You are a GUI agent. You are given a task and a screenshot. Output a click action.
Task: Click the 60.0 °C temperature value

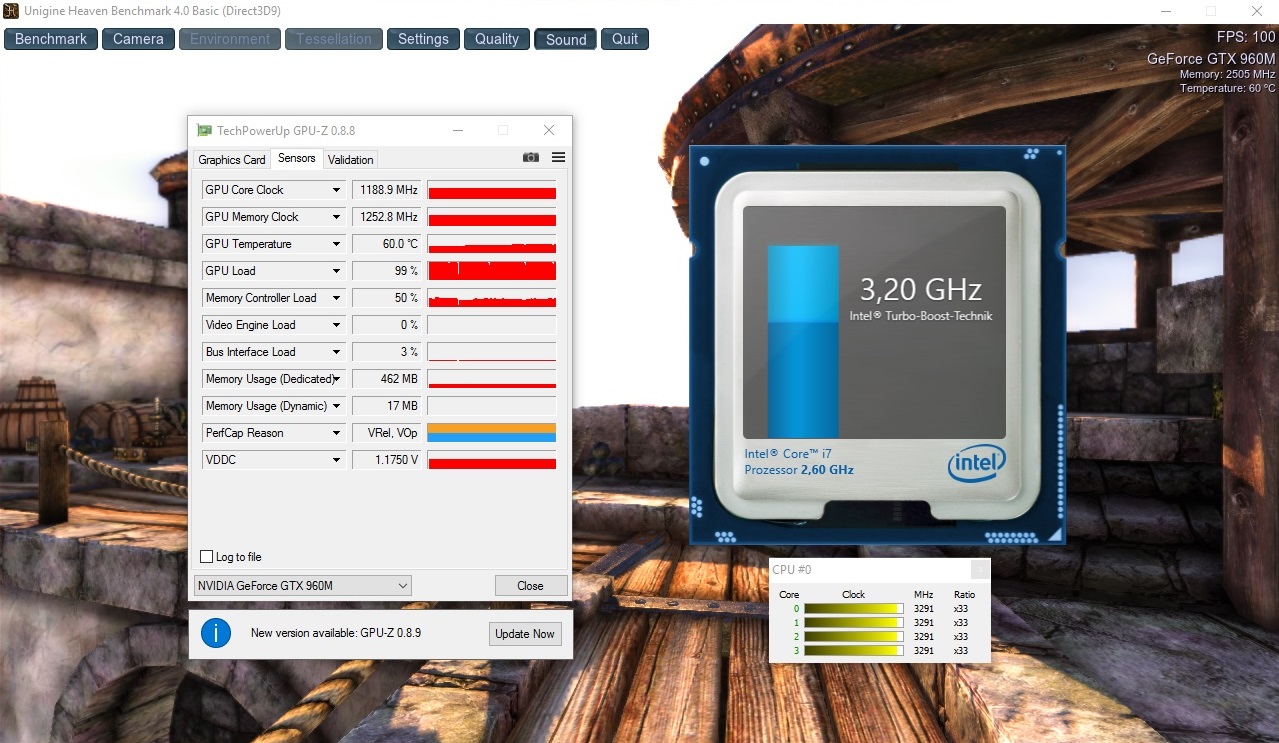click(387, 244)
